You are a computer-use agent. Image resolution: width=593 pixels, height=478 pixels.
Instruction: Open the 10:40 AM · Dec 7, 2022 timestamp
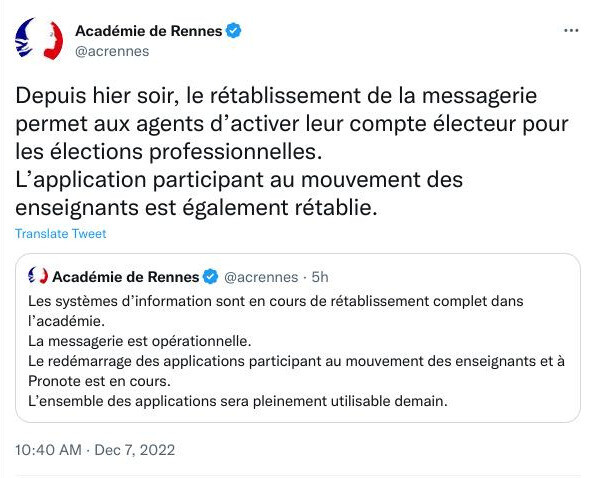(x=95, y=450)
